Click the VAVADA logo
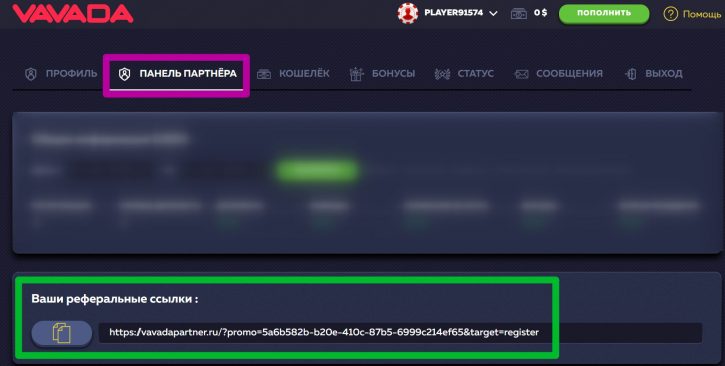 pos(73,14)
